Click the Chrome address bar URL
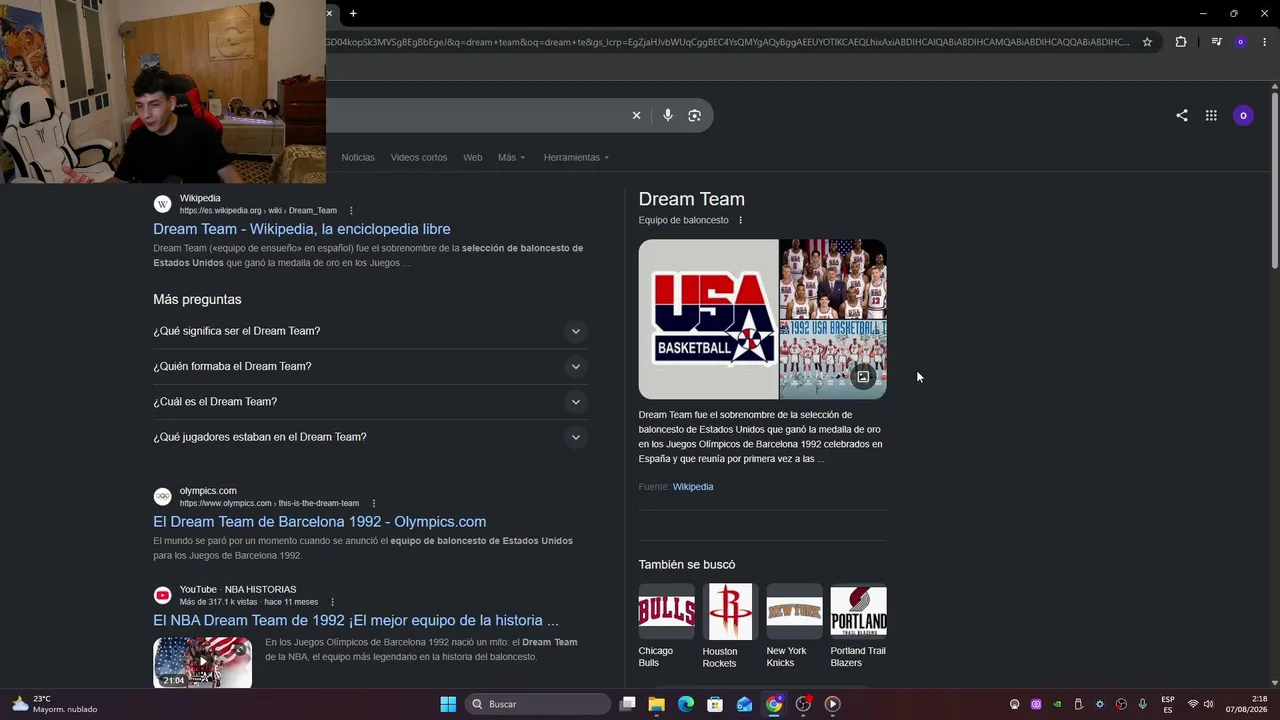 click(x=728, y=42)
